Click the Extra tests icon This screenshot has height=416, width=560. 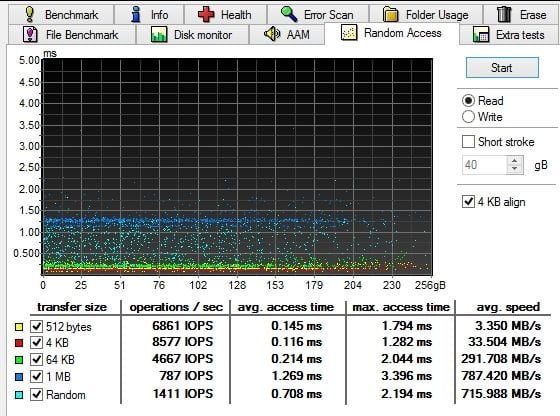pos(481,35)
